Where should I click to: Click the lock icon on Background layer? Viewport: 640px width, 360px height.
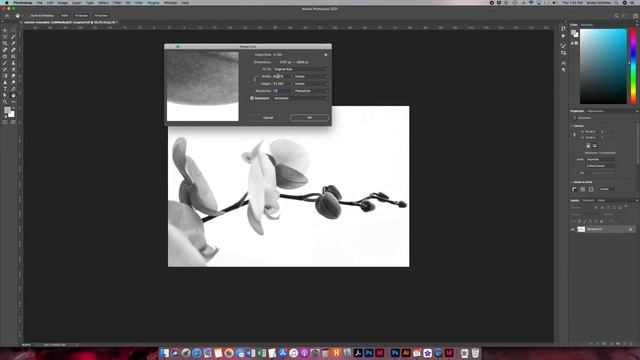tap(630, 229)
